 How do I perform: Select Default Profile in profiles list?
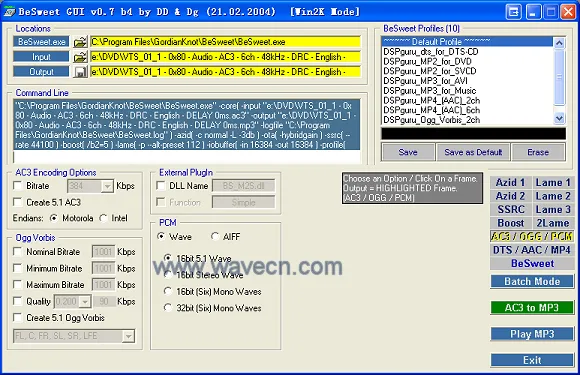468,41
